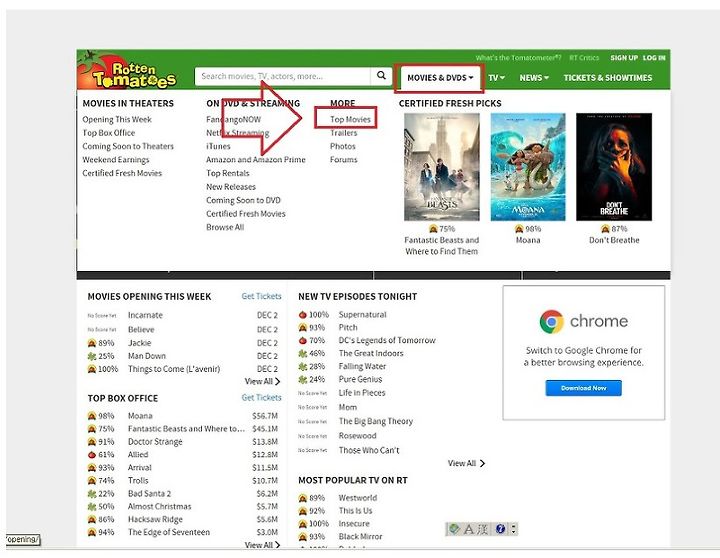The width and height of the screenshot is (720, 558).
Task: Open Doctor Strange in box office list
Action: pyautogui.click(x=155, y=442)
